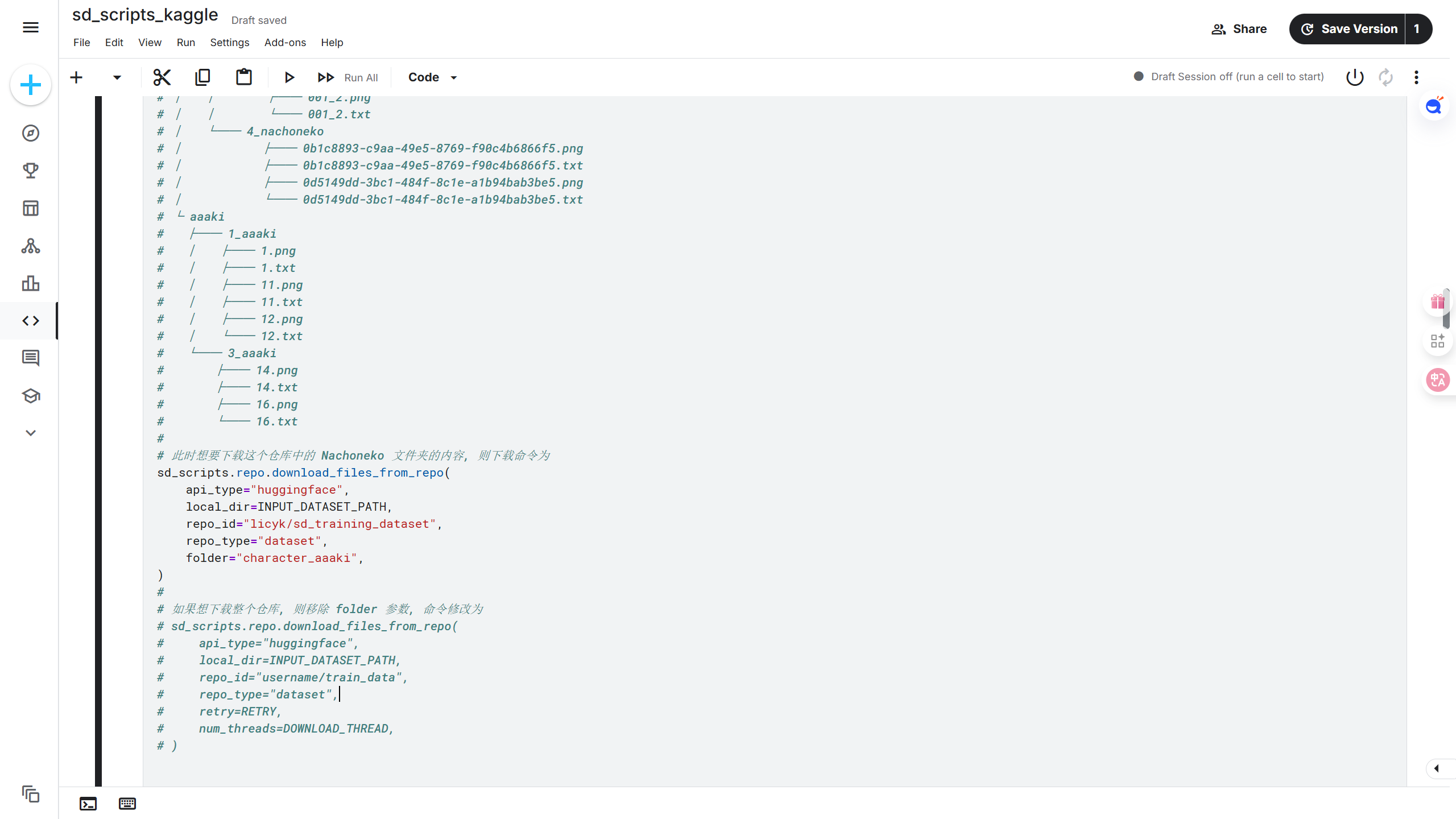Viewport: 1456px width, 819px height.
Task: Toggle the session power button
Action: coord(1355,77)
